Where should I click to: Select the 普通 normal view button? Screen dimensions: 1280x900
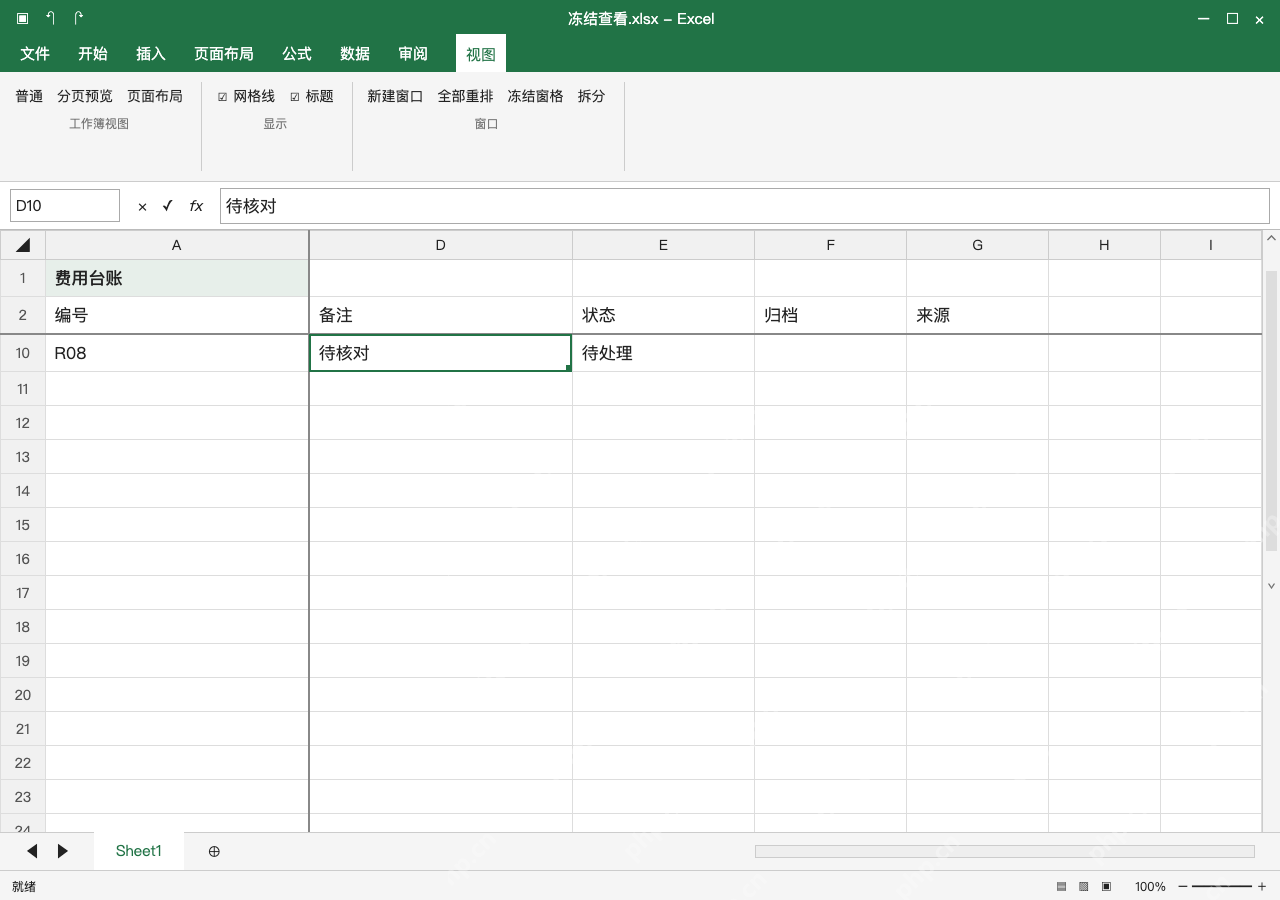click(29, 96)
